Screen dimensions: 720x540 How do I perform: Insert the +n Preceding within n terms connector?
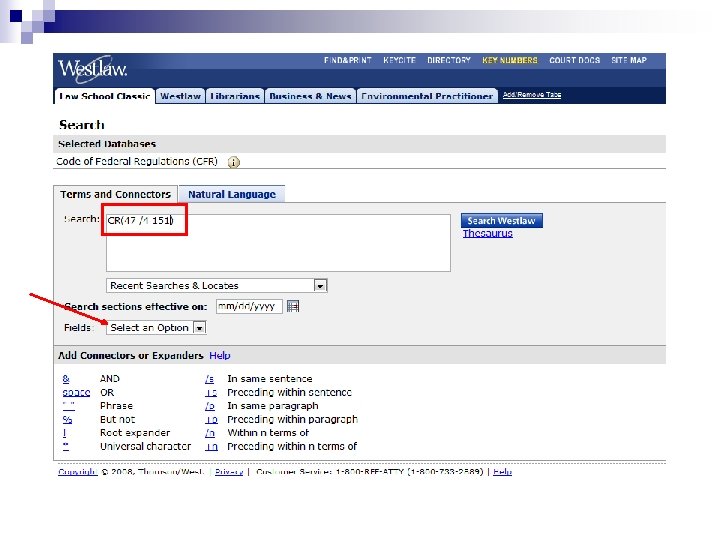tap(211, 446)
